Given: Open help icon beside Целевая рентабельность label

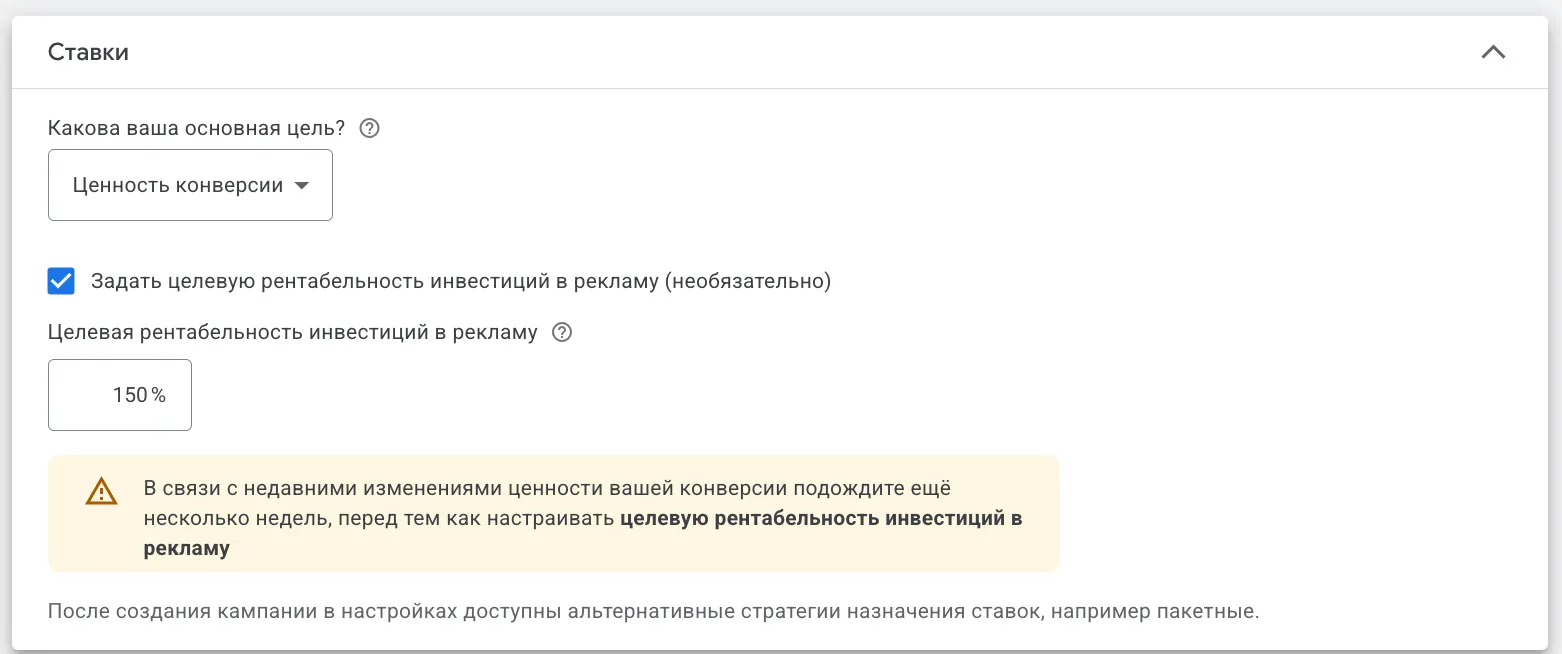Looking at the screenshot, I should click(x=562, y=333).
